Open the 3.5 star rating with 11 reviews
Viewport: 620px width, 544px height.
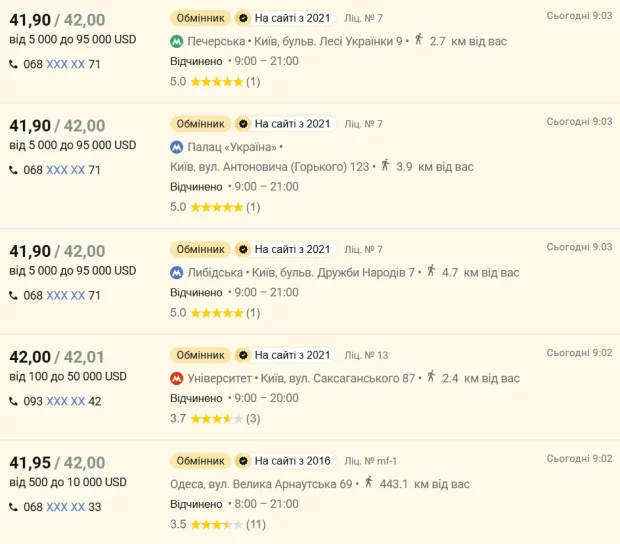click(x=215, y=524)
